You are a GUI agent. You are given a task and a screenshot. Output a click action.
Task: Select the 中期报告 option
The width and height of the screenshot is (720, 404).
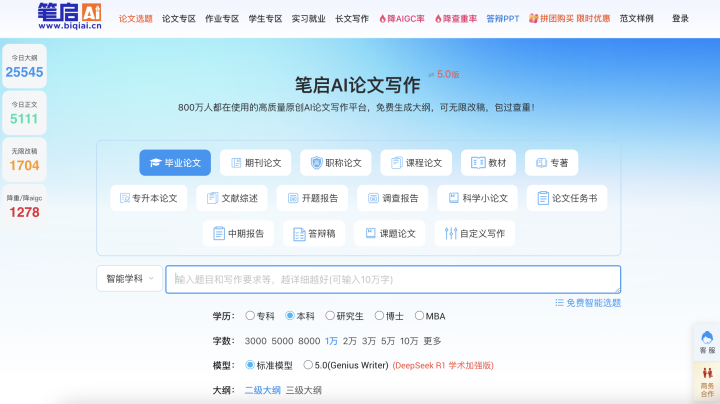(x=238, y=233)
